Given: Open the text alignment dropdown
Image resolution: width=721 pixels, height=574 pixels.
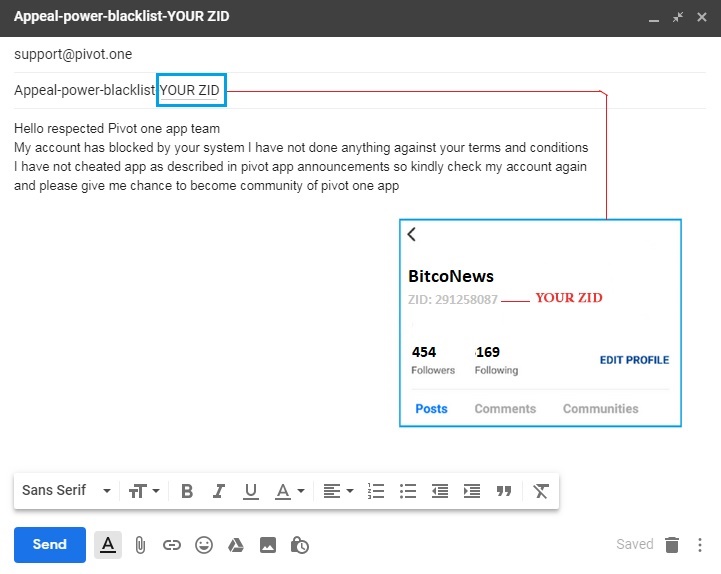Looking at the screenshot, I should pyautogui.click(x=338, y=491).
